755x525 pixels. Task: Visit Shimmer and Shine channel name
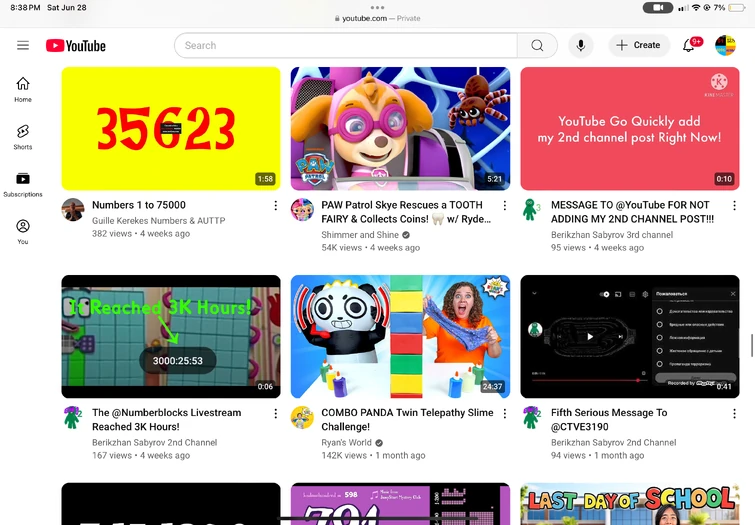[x=360, y=235]
